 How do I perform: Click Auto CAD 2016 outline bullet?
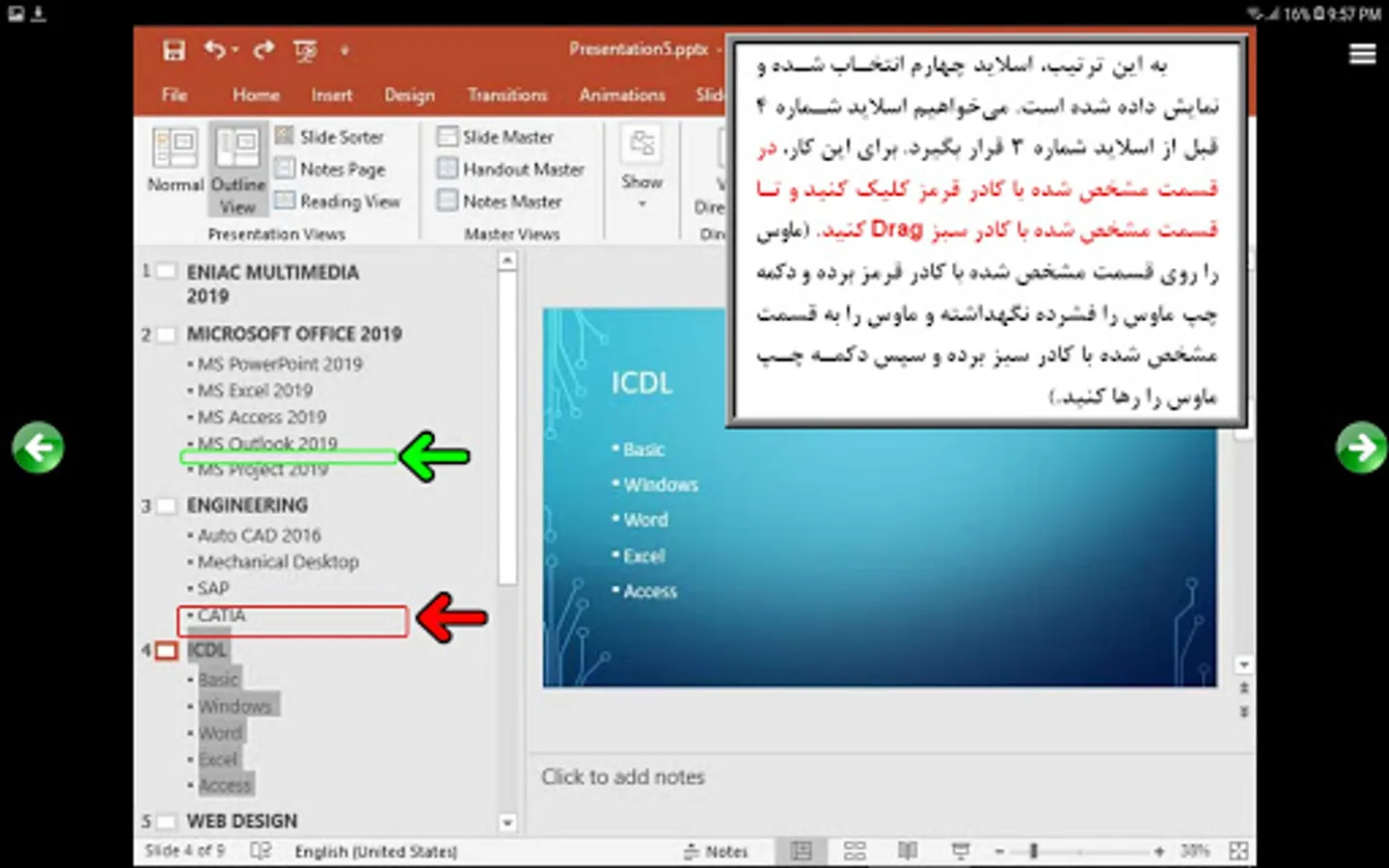[x=259, y=535]
